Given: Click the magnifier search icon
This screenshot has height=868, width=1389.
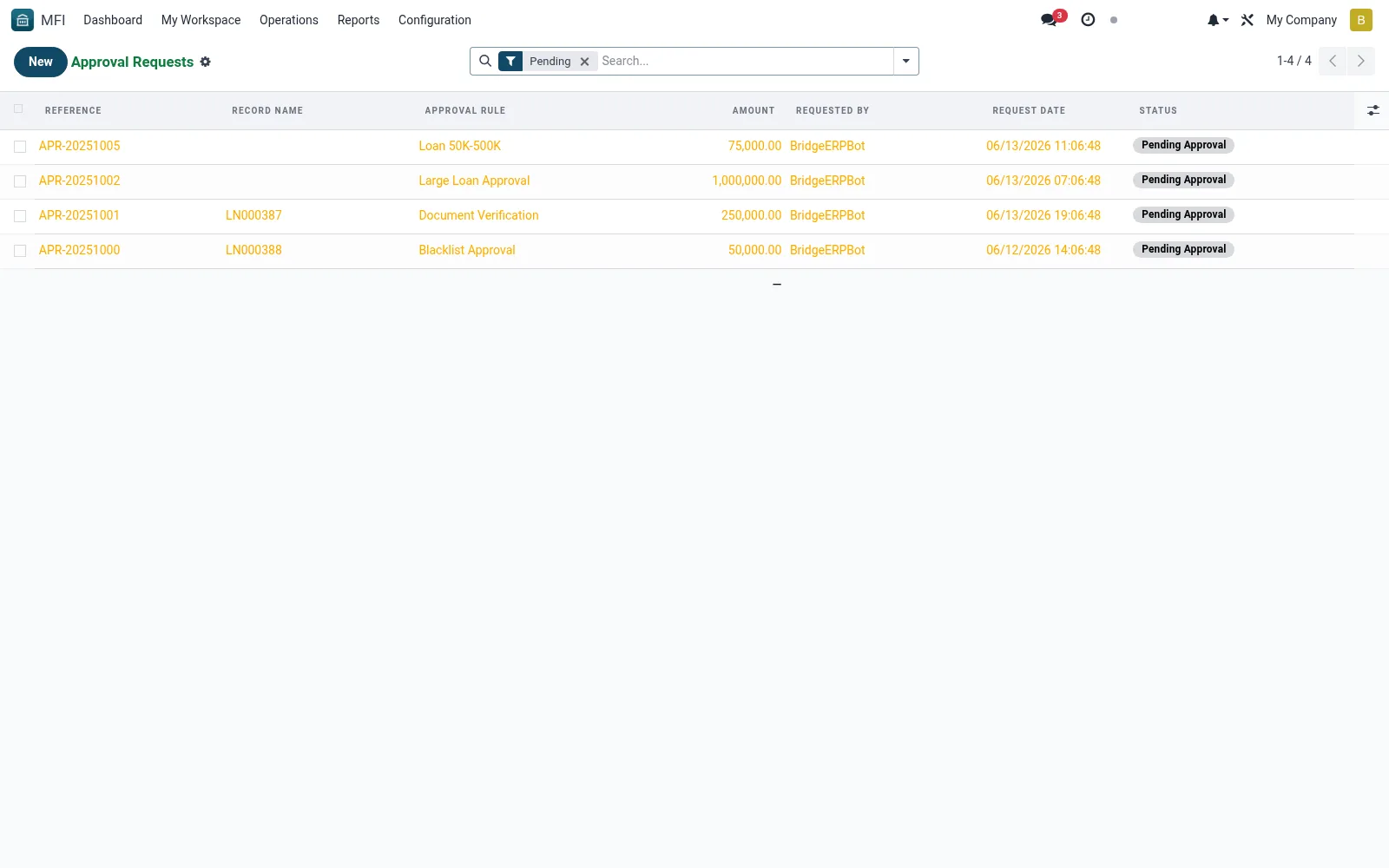Looking at the screenshot, I should [x=485, y=61].
